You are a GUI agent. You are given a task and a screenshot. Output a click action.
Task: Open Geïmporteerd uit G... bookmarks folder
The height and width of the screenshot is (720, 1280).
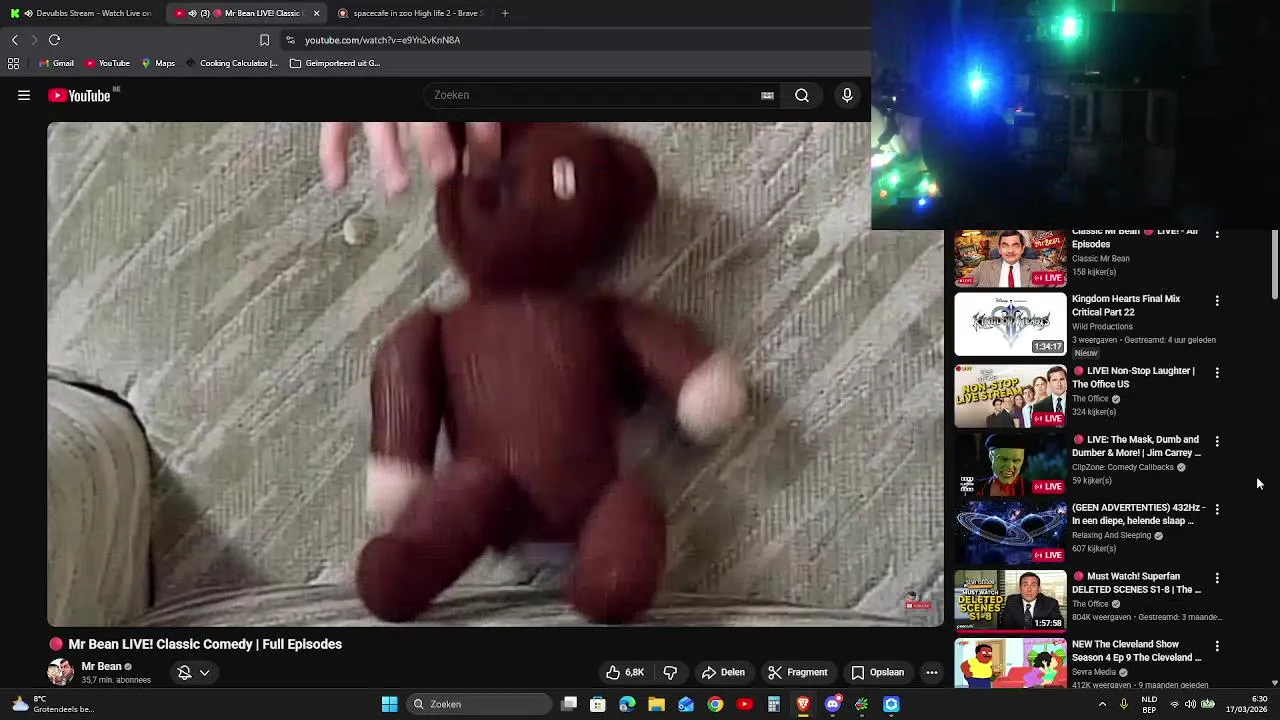coord(335,63)
